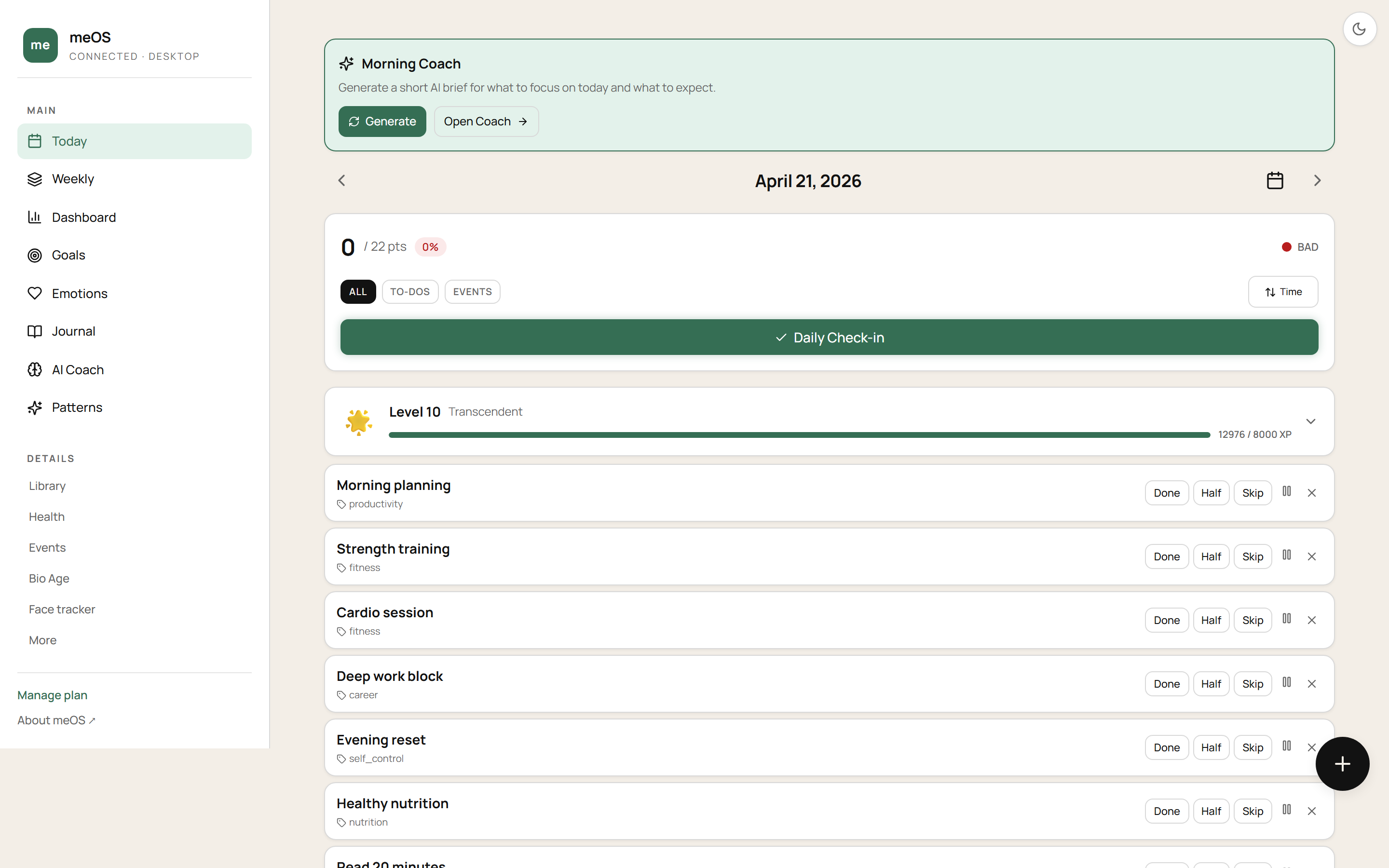The width and height of the screenshot is (1389, 868).
Task: Open the calendar date picker icon
Action: pos(1275,180)
